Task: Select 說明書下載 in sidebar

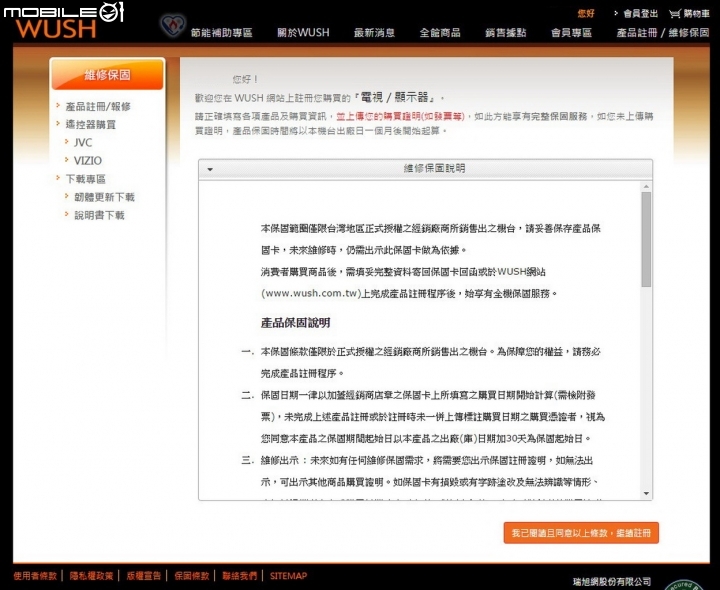Action: click(x=99, y=215)
